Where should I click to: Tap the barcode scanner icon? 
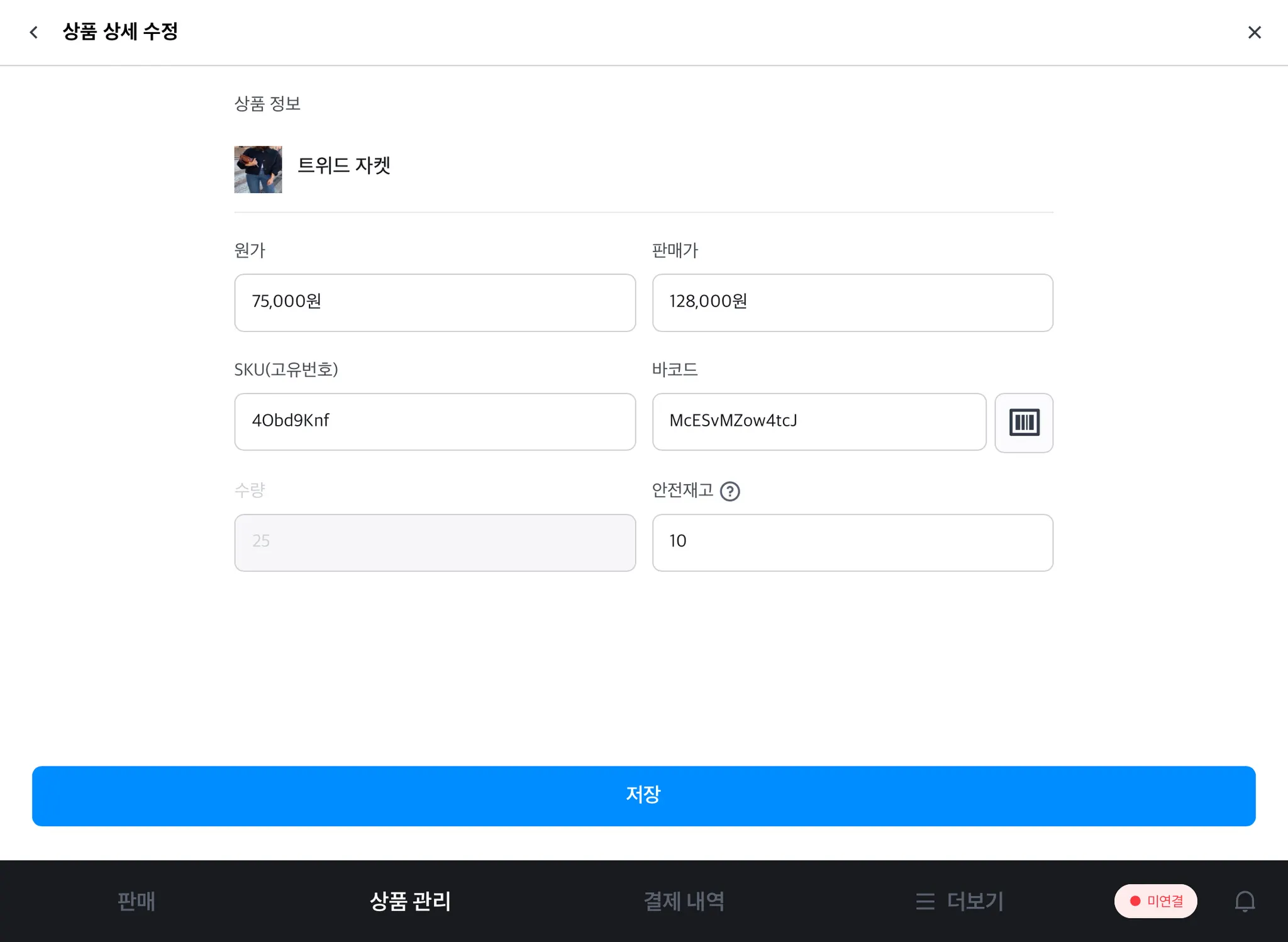click(x=1023, y=422)
